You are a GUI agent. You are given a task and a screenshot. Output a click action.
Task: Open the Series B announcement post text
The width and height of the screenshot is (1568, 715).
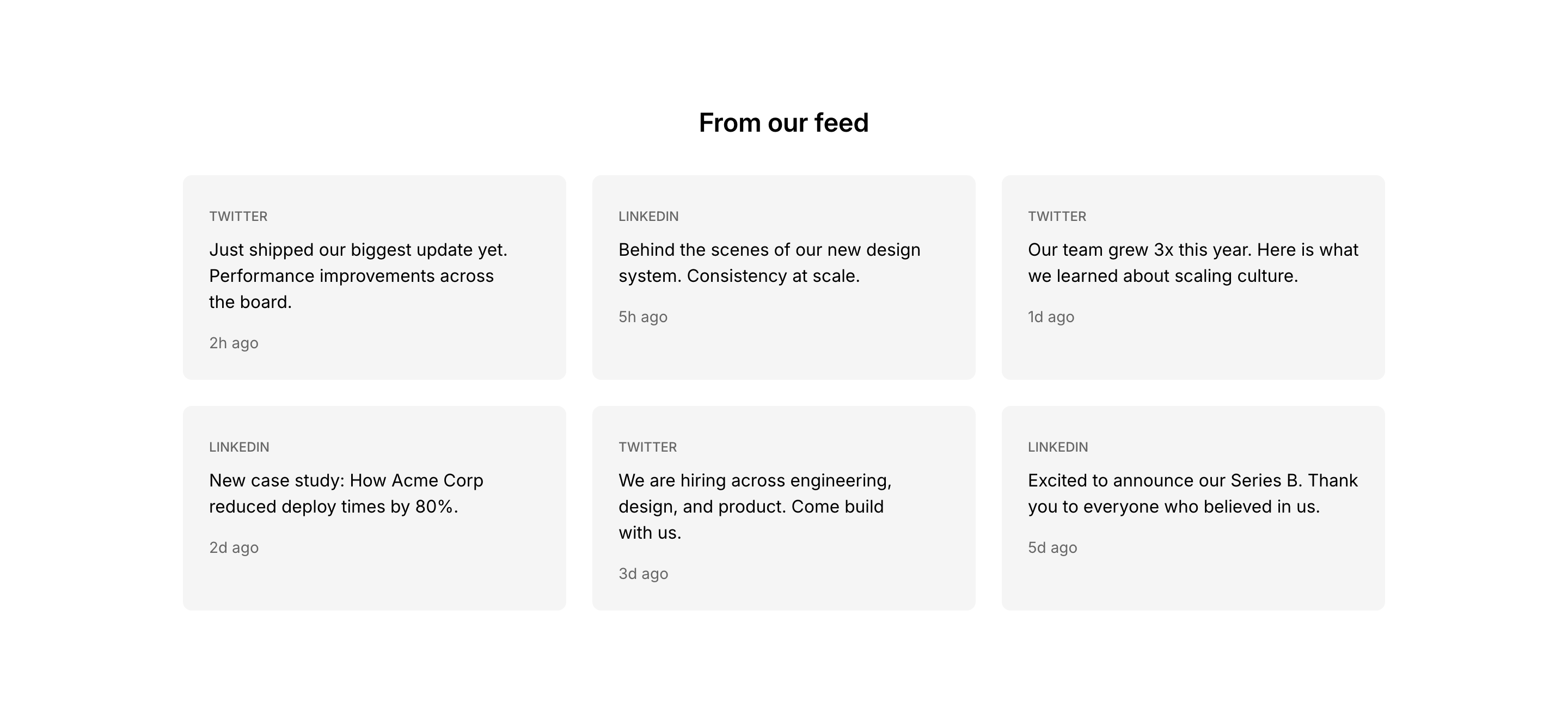tap(1192, 494)
